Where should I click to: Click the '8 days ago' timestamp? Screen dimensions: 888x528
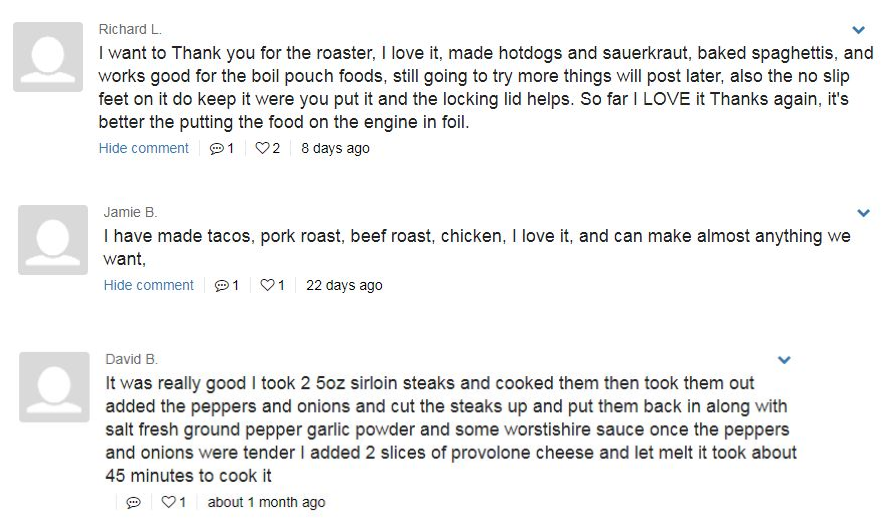tap(335, 148)
